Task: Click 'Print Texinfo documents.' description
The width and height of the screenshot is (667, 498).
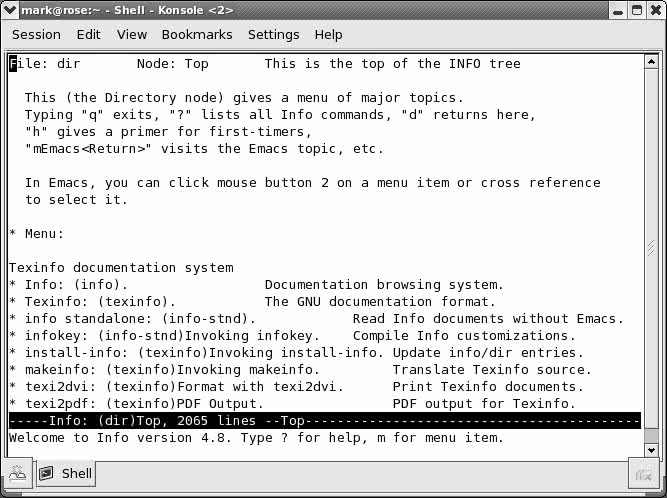Action: tap(488, 387)
